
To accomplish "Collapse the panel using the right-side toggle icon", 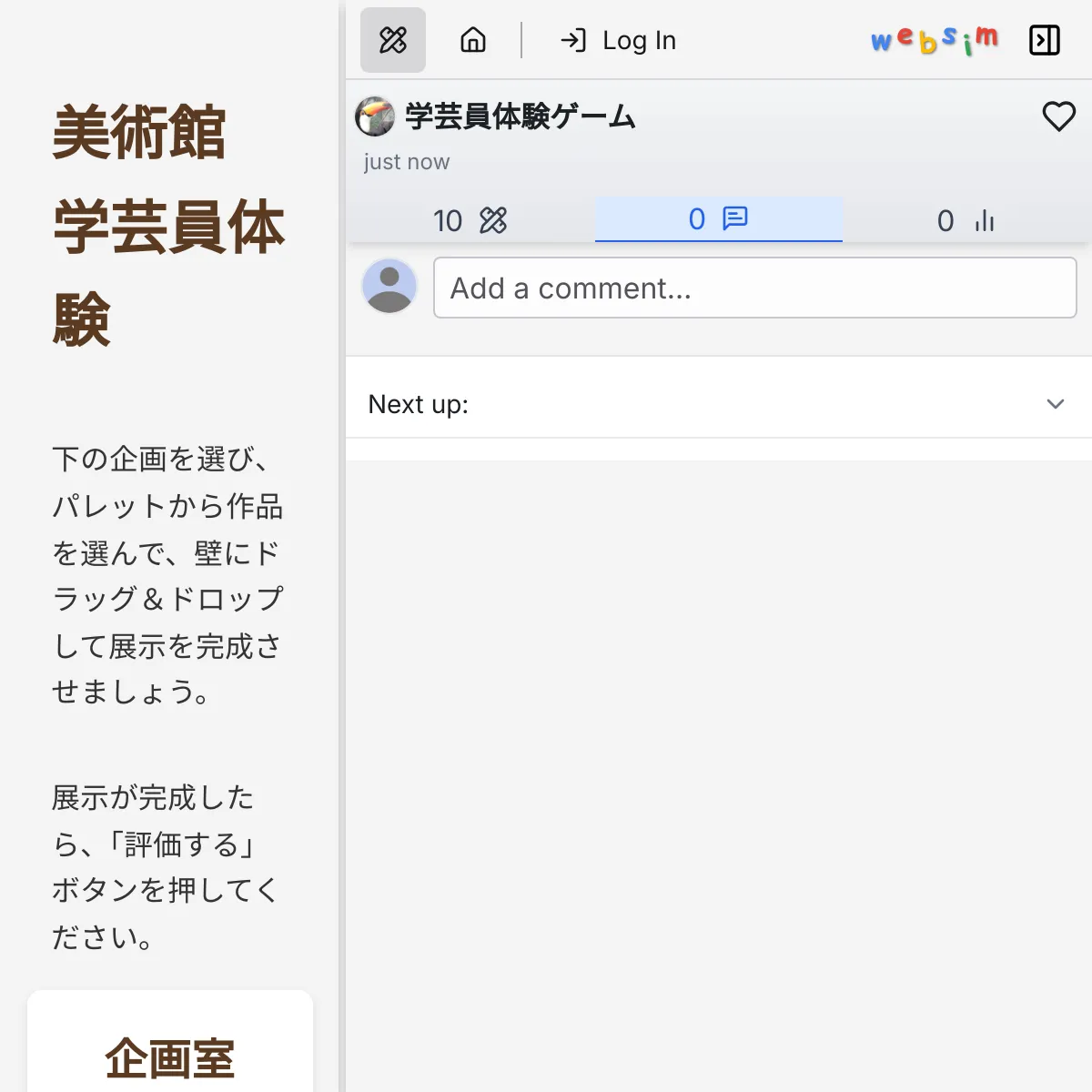I will coord(1045,40).
